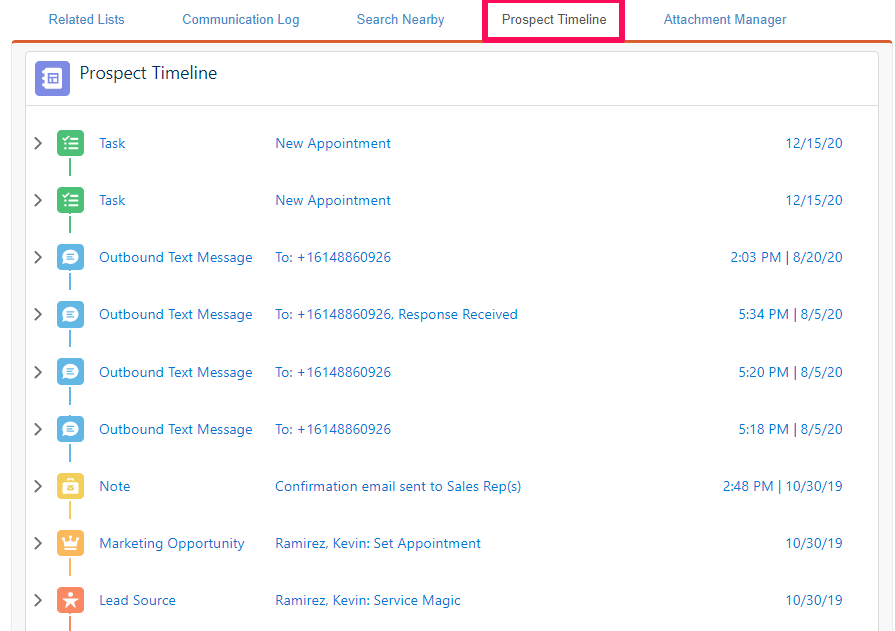This screenshot has height=631, width=895.
Task: Click the phone number in 5:20 PM row
Action: point(344,372)
